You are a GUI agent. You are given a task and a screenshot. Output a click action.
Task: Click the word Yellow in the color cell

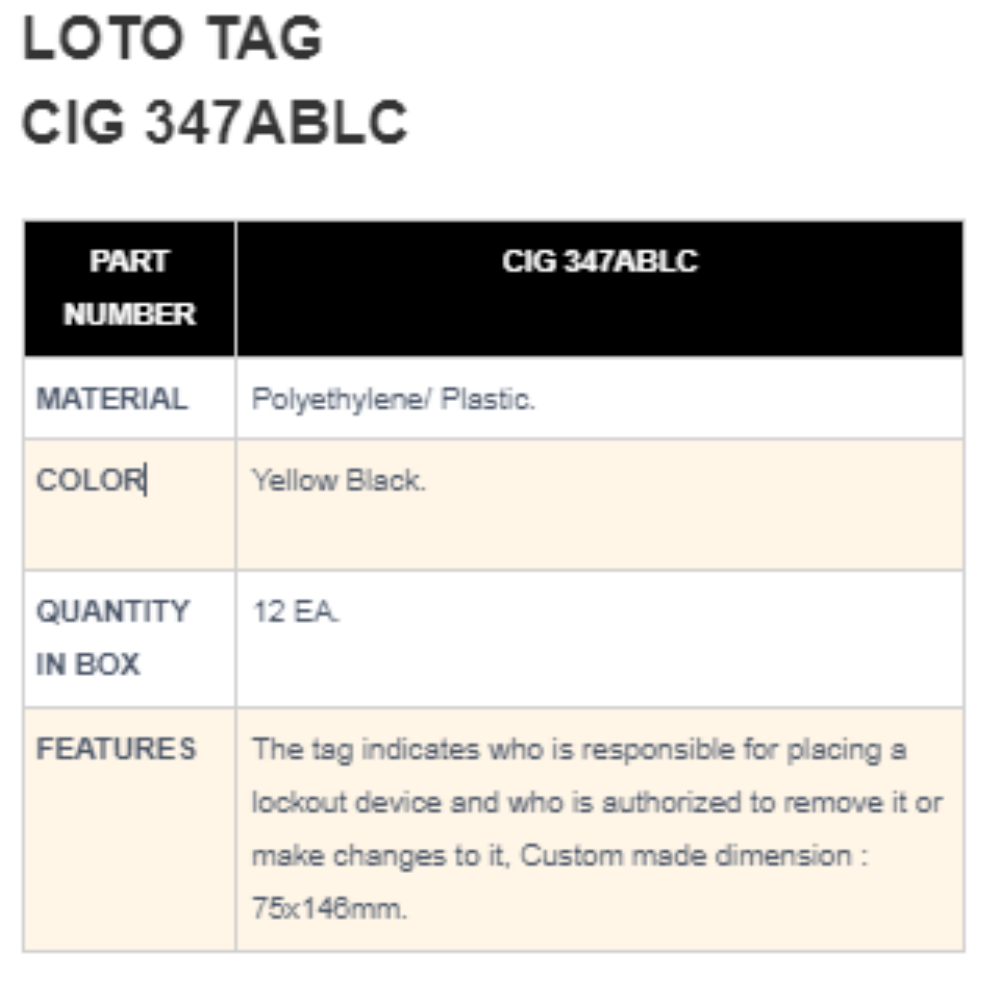294,480
